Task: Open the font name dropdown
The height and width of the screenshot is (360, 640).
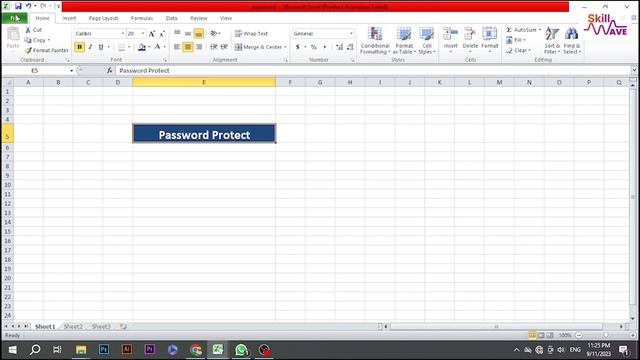Action: pos(122,33)
